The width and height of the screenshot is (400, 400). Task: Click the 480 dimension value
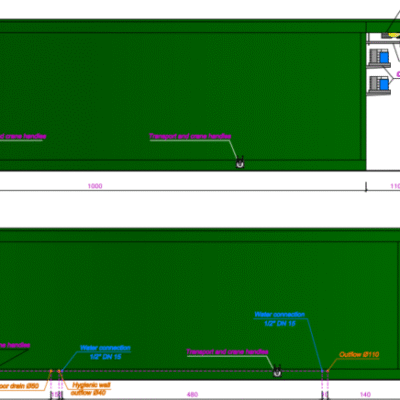[192, 394]
